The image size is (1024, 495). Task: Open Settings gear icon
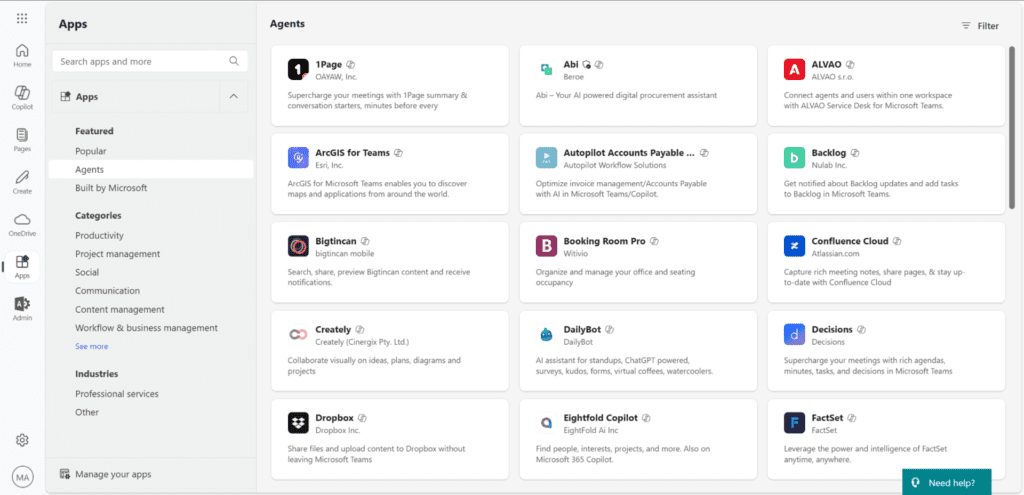pos(22,440)
